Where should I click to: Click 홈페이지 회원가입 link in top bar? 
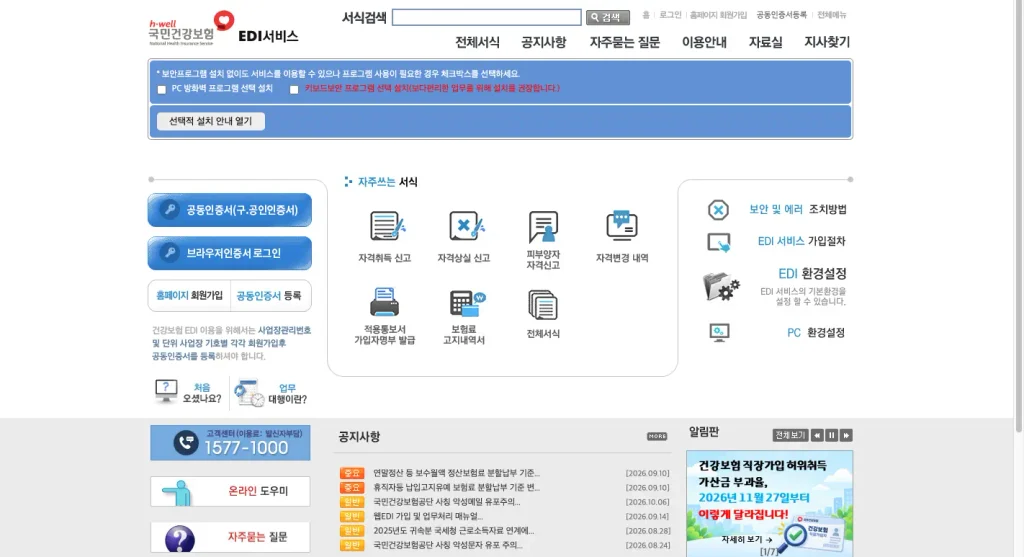coord(718,15)
